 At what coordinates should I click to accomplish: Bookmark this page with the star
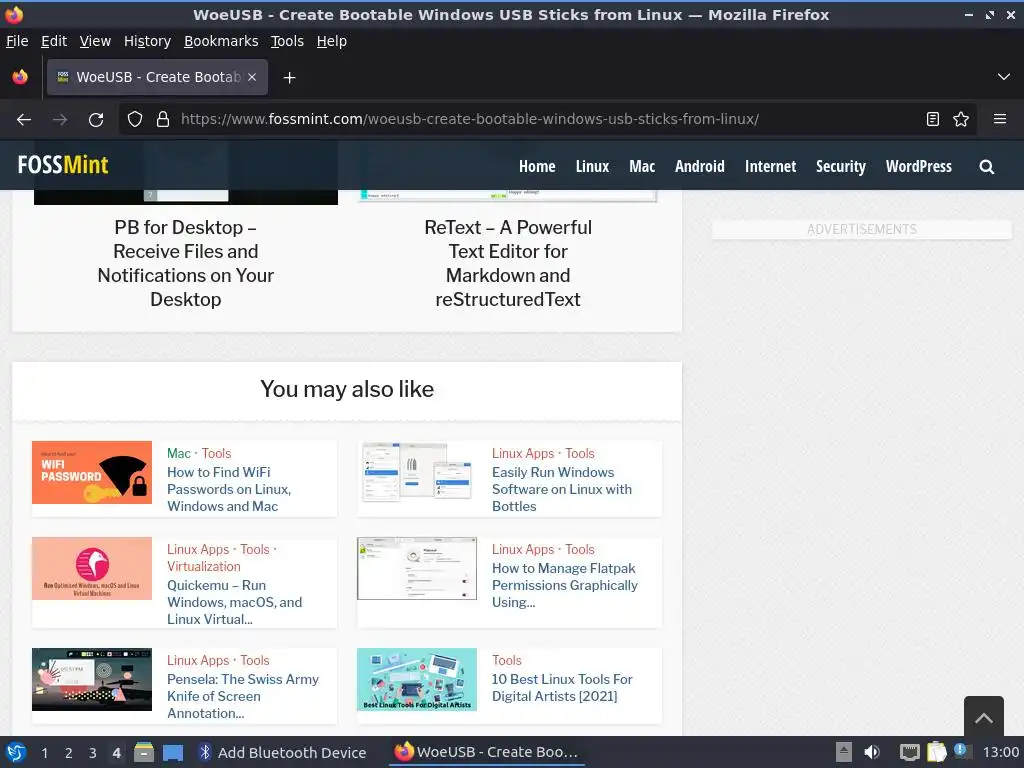coord(961,119)
